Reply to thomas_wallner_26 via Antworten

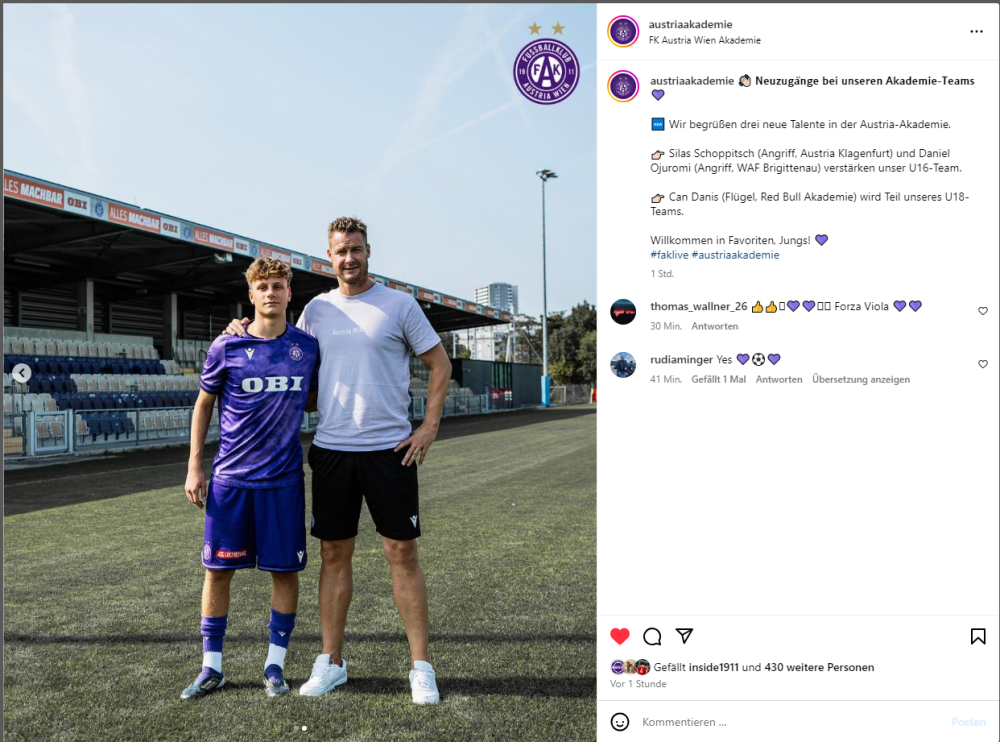(714, 326)
